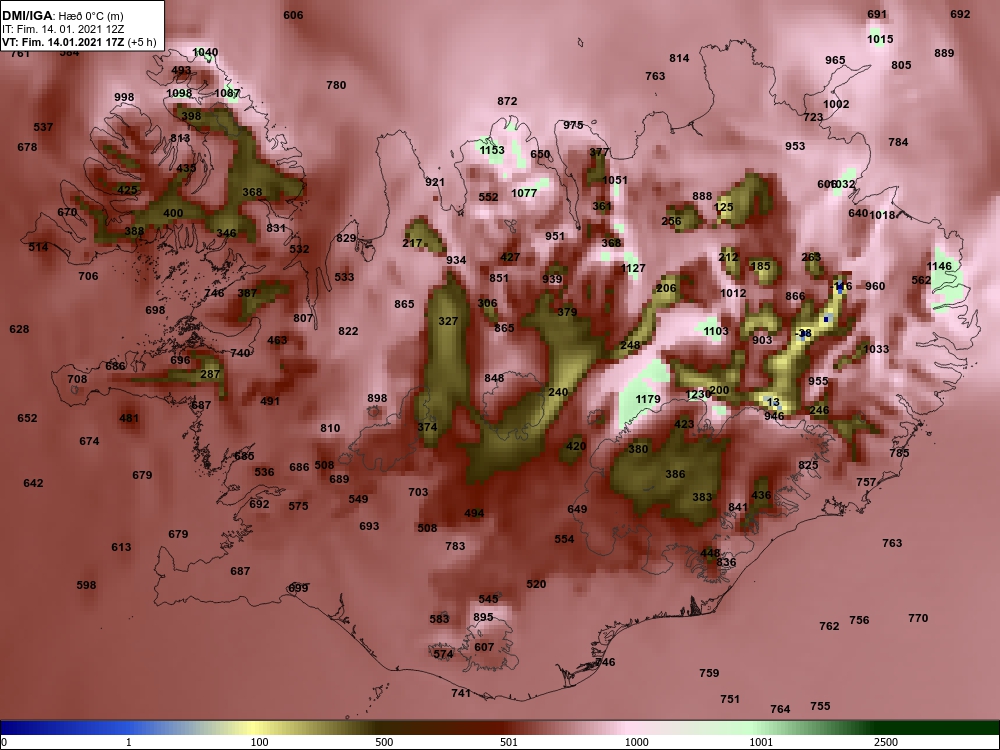
Task: Click the map value '1146'
Action: point(939,266)
